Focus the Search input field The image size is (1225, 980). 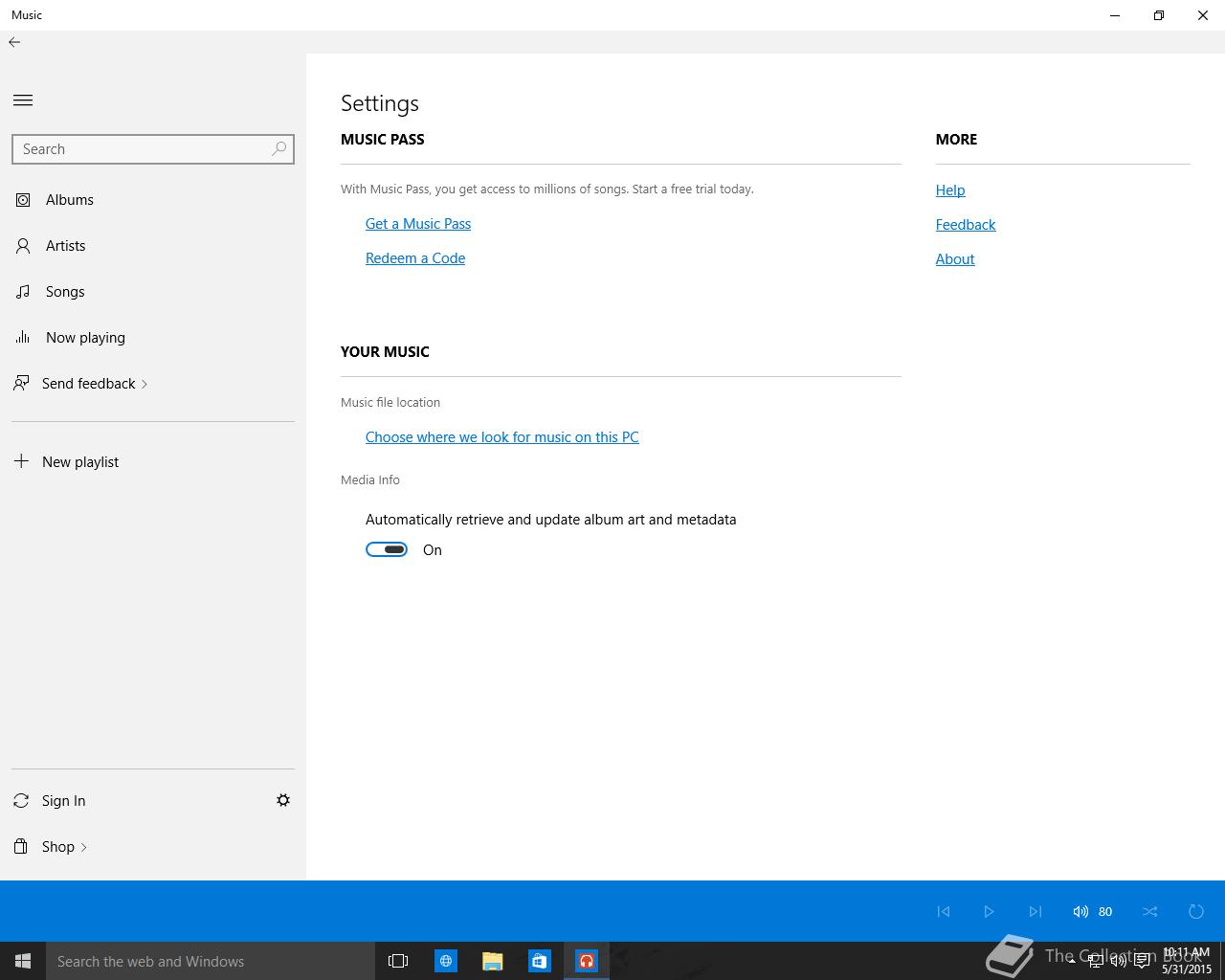153,149
